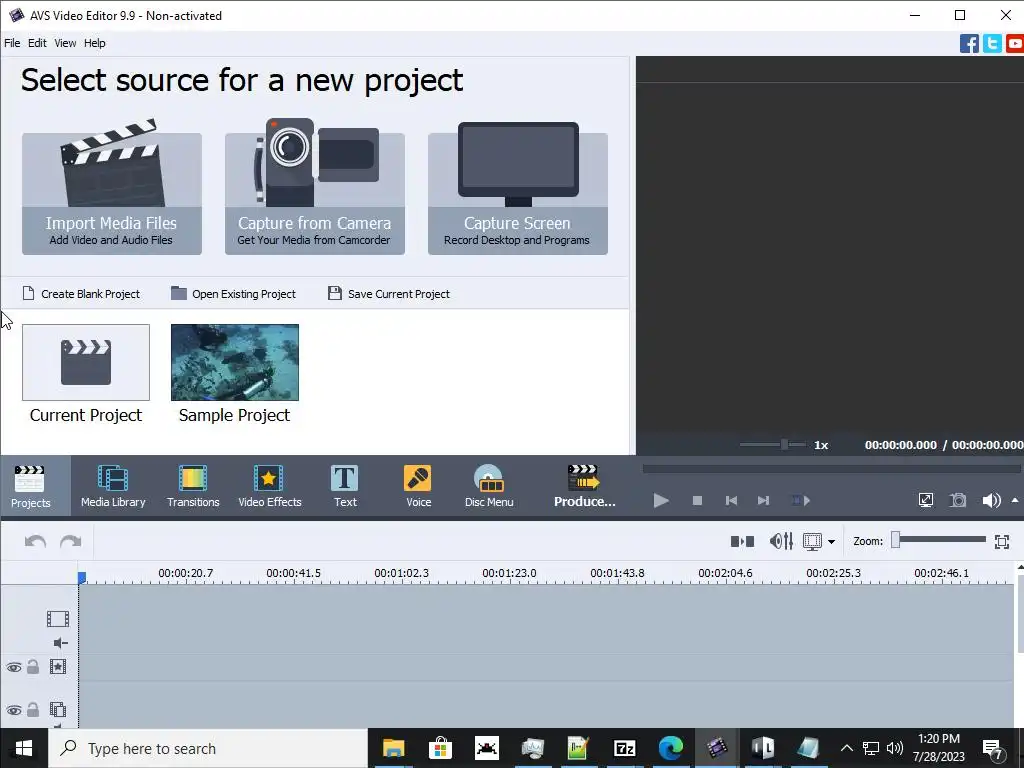Open 7-Zip from the taskbar

[624, 748]
